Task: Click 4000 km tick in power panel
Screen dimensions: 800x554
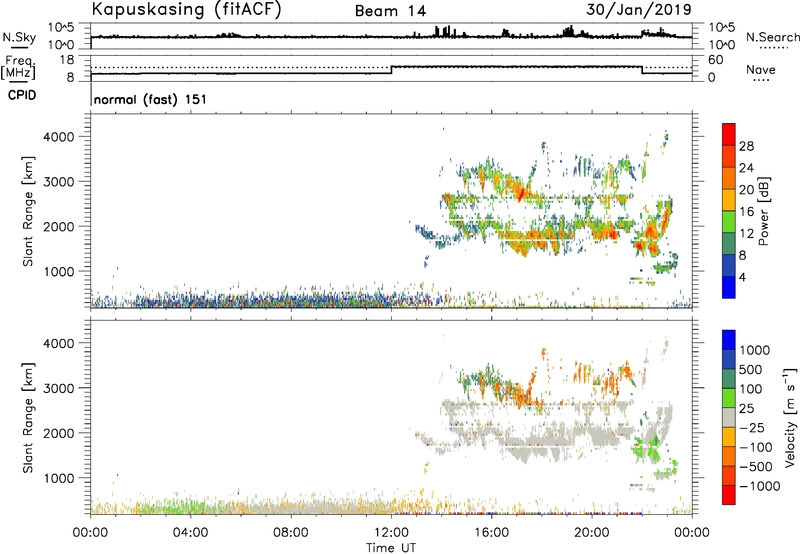Action: (59, 137)
